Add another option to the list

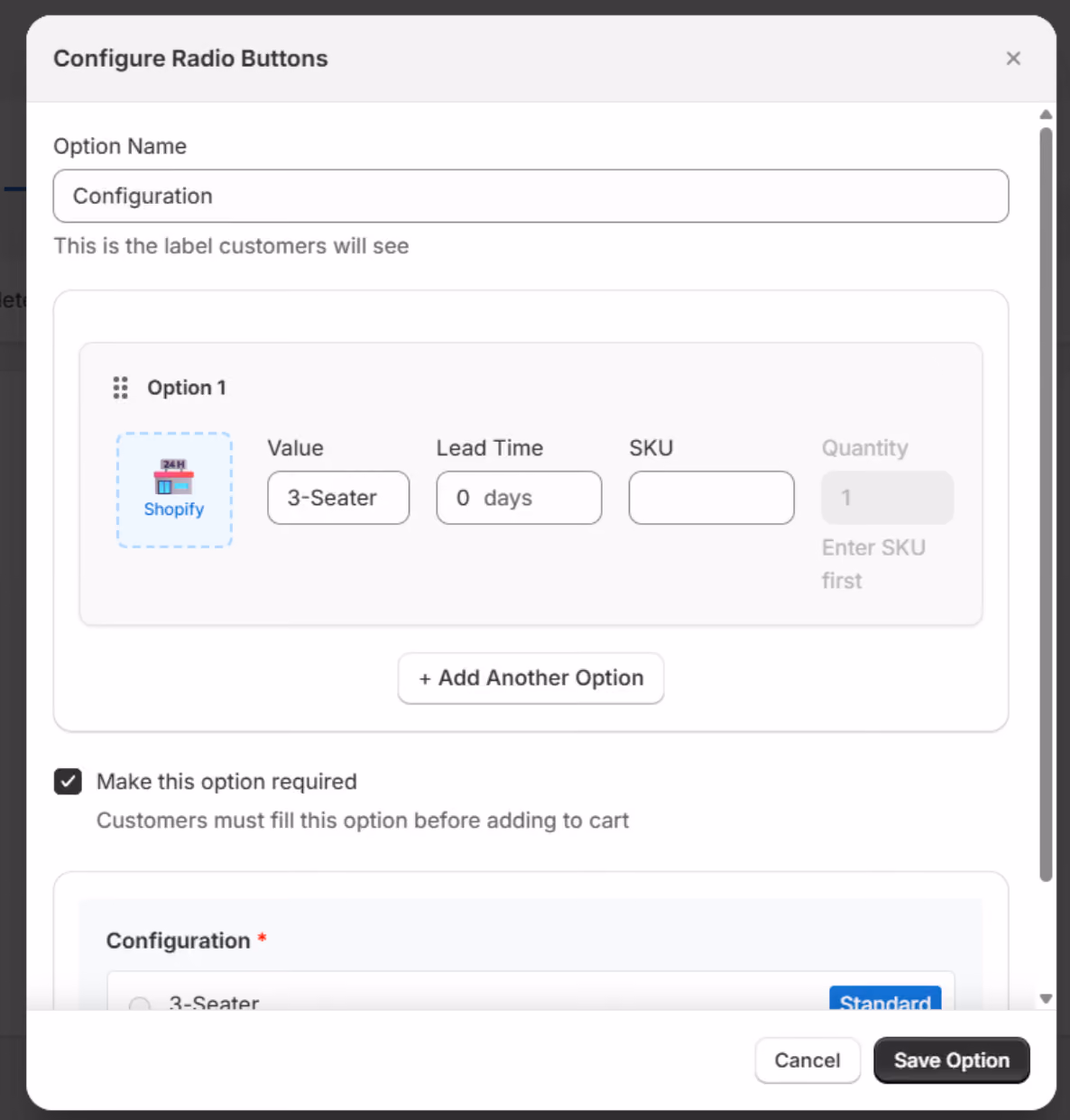coord(530,678)
